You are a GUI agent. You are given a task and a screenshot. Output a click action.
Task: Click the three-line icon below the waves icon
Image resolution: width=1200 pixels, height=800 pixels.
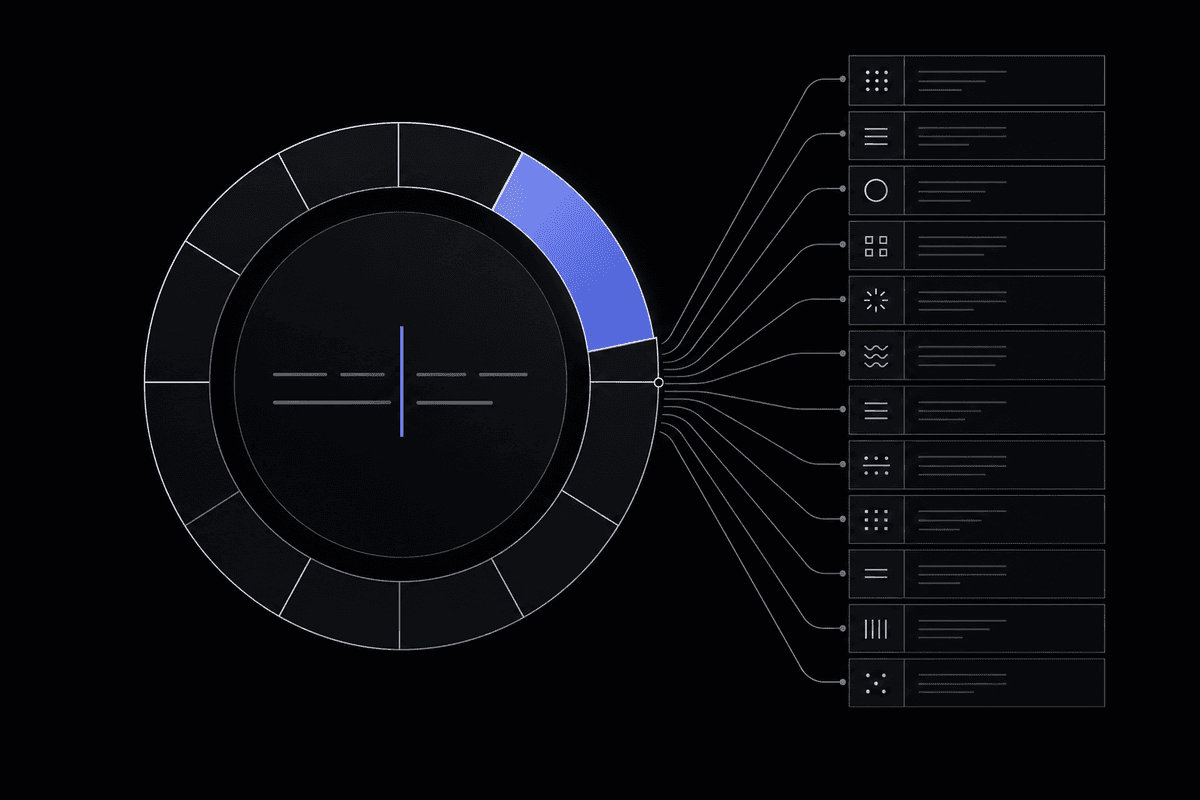876,410
